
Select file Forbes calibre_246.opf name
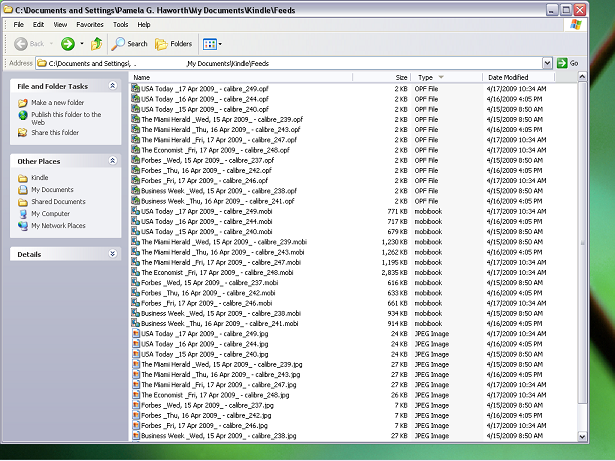[x=204, y=180]
